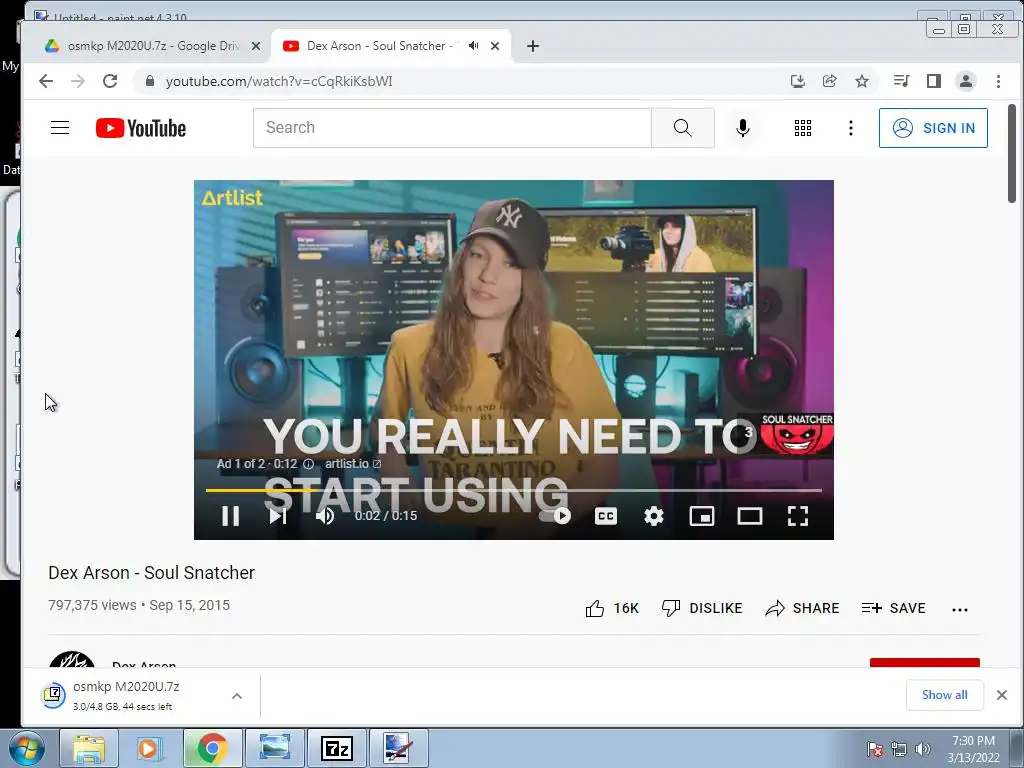Close the downloads bar
Image resolution: width=1024 pixels, height=768 pixels.
[1002, 695]
